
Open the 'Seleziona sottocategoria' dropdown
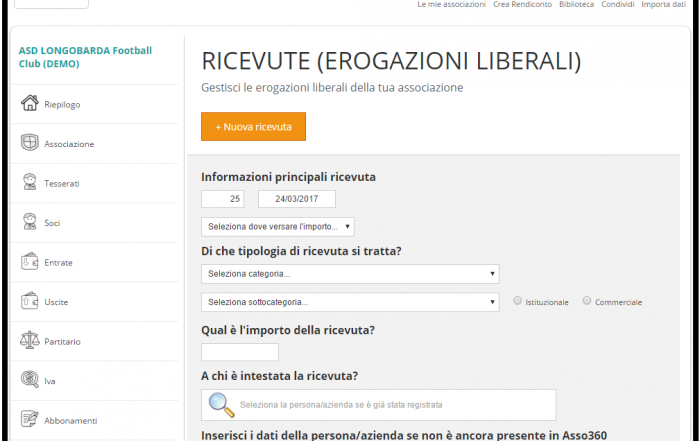click(x=350, y=302)
